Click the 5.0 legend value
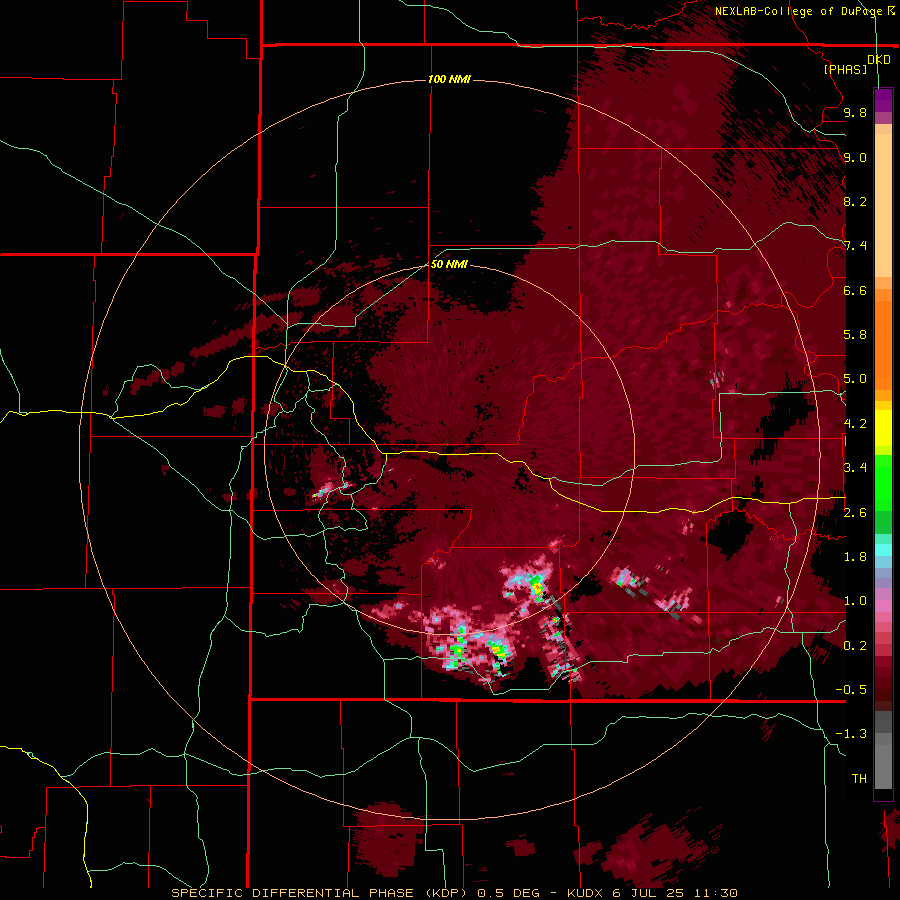Screen dimensions: 900x900 855,379
